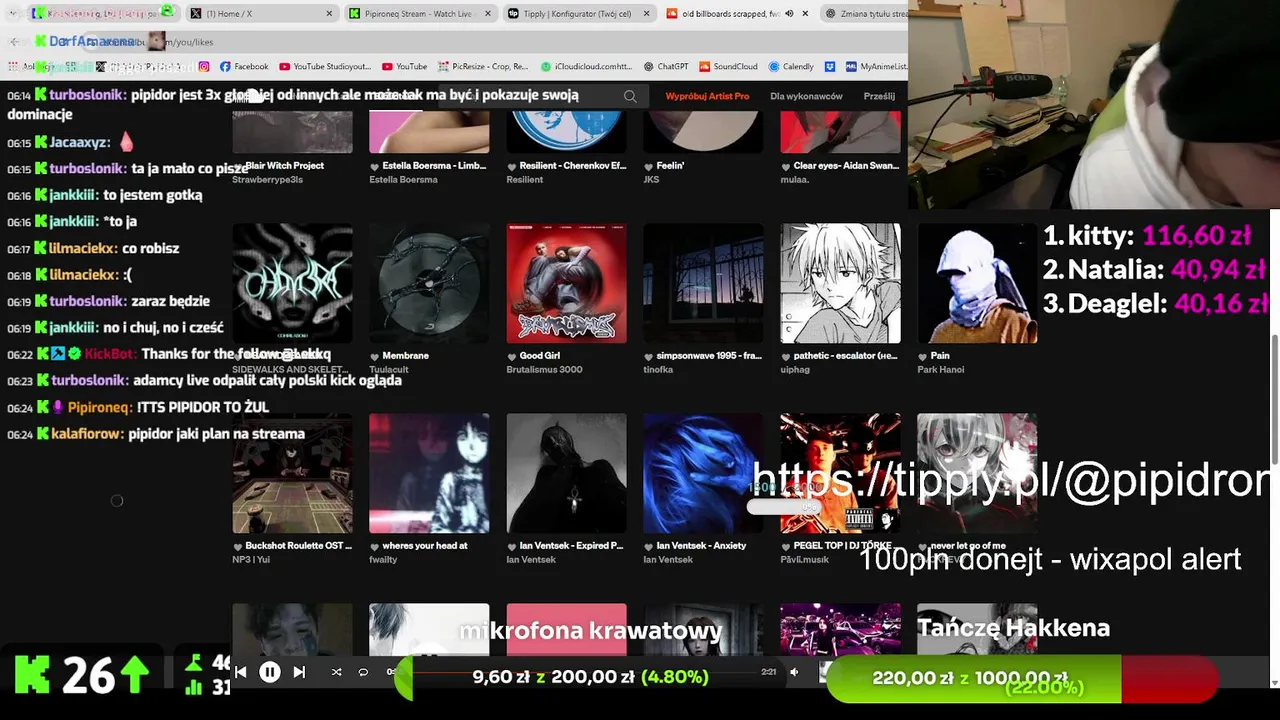Viewport: 1280px width, 720px height.
Task: Close the (1) Home / X tab
Action: pos(330,14)
